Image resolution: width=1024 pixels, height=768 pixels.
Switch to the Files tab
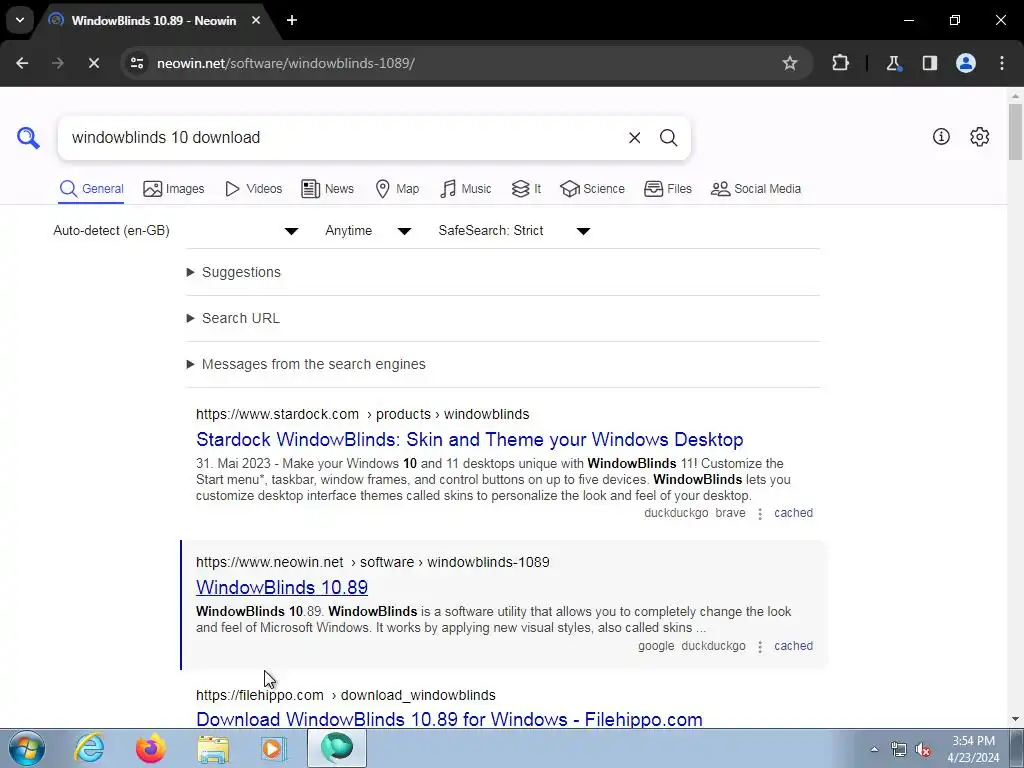click(667, 189)
